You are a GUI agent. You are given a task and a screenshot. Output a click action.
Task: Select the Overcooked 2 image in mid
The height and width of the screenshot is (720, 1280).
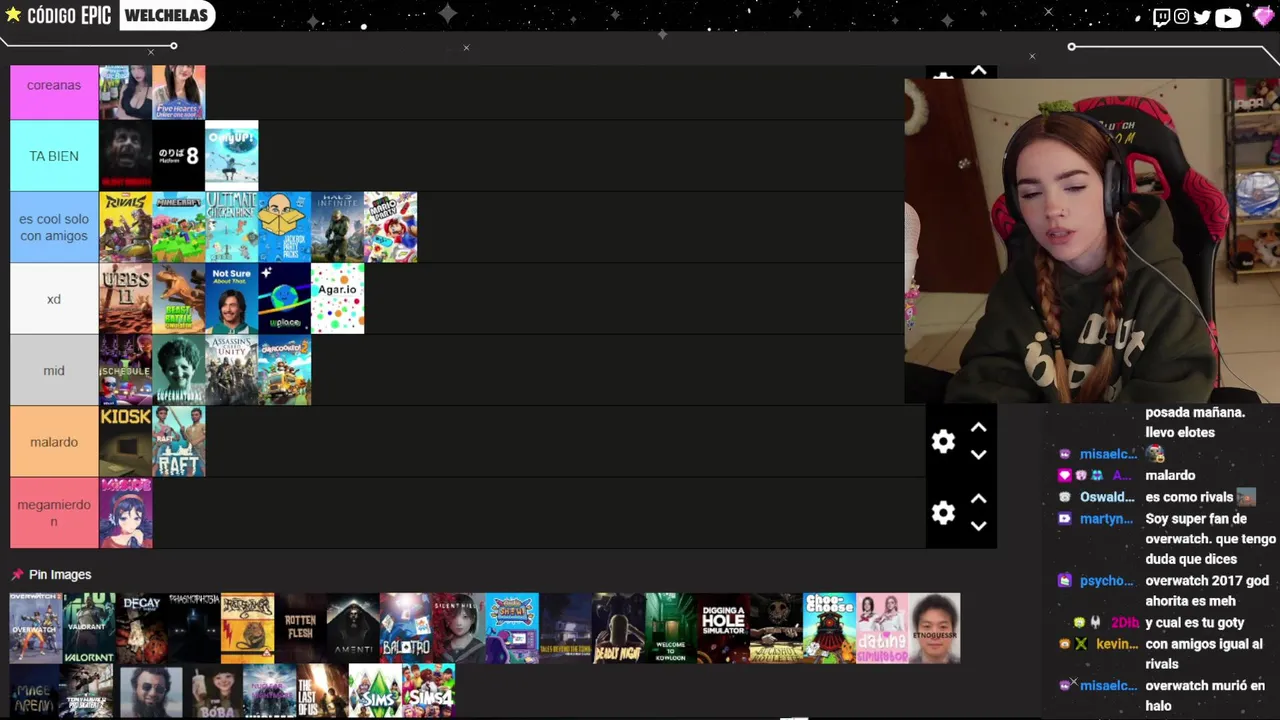click(284, 370)
